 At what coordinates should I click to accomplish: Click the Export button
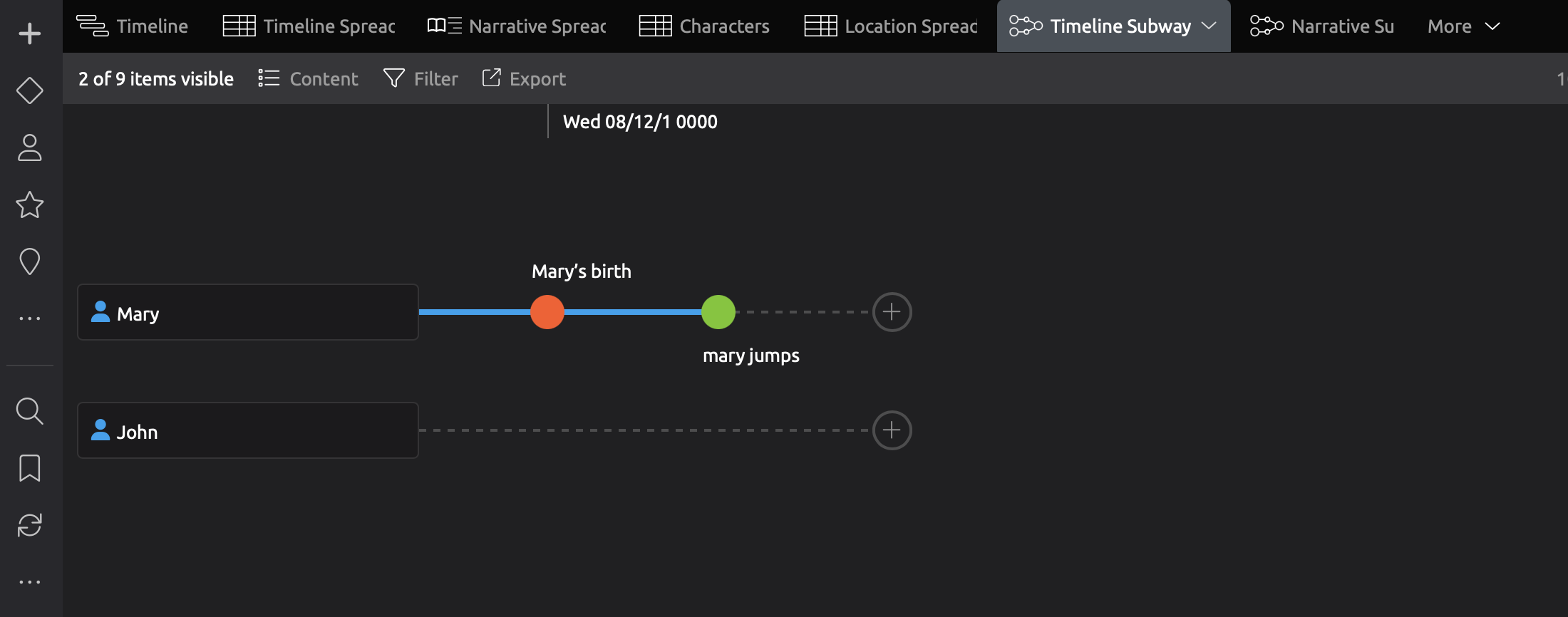[524, 78]
